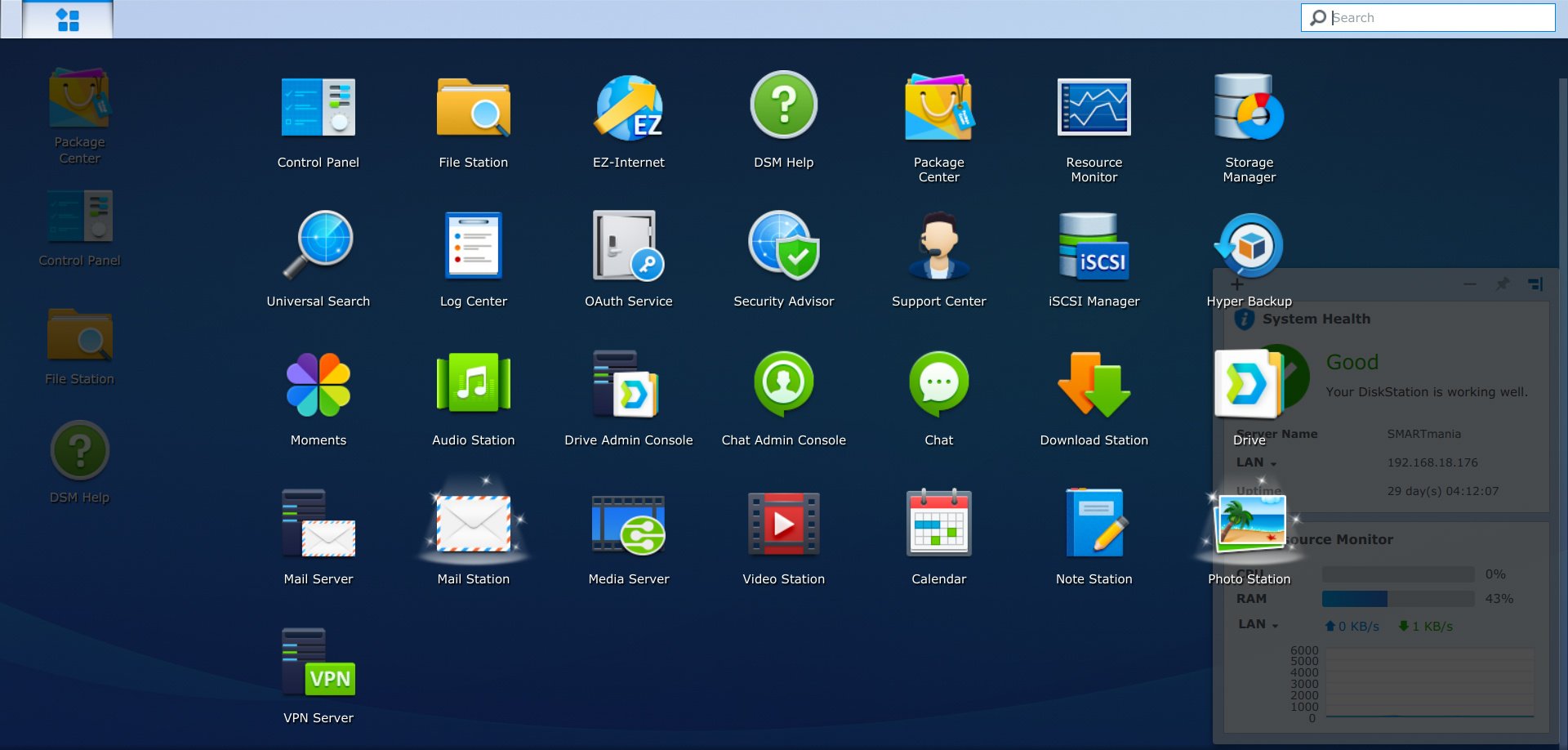This screenshot has width=1568, height=750.
Task: Open VPN Server
Action: pyautogui.click(x=318, y=662)
